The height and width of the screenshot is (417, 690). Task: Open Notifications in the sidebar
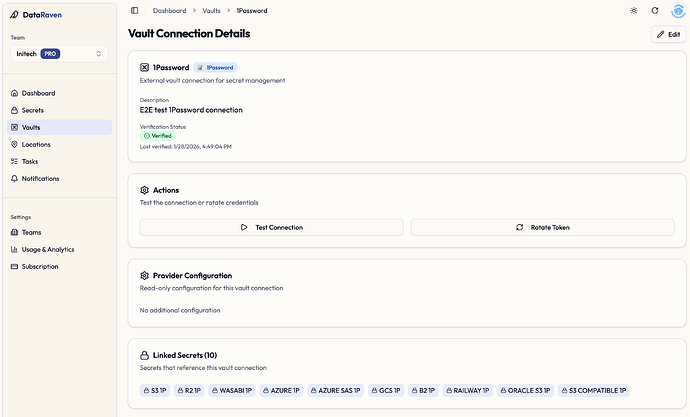coord(40,178)
